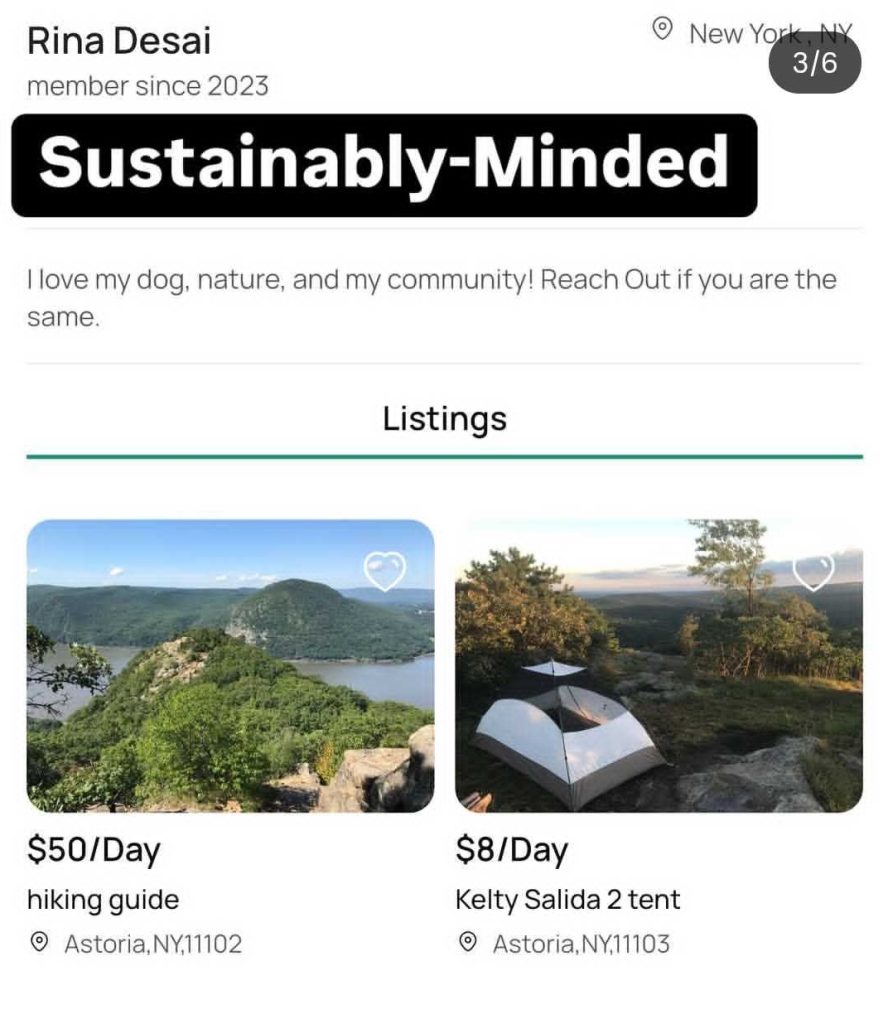Click the $50/Day price label
888x1024 pixels.
pyautogui.click(x=93, y=850)
